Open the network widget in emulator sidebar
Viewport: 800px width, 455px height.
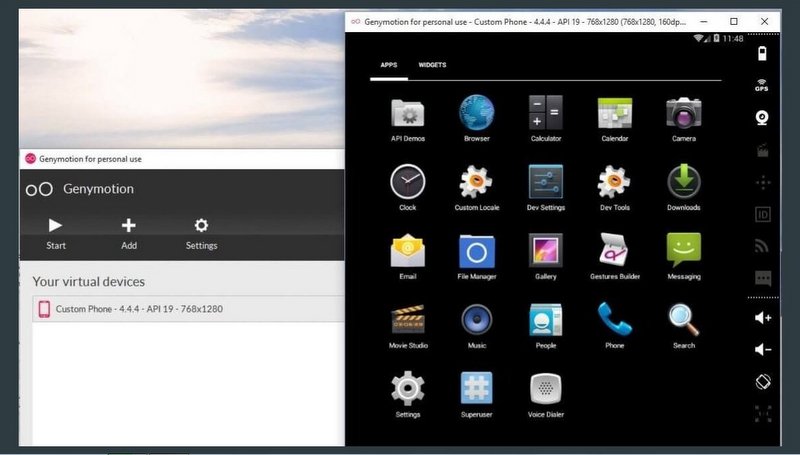[x=762, y=246]
